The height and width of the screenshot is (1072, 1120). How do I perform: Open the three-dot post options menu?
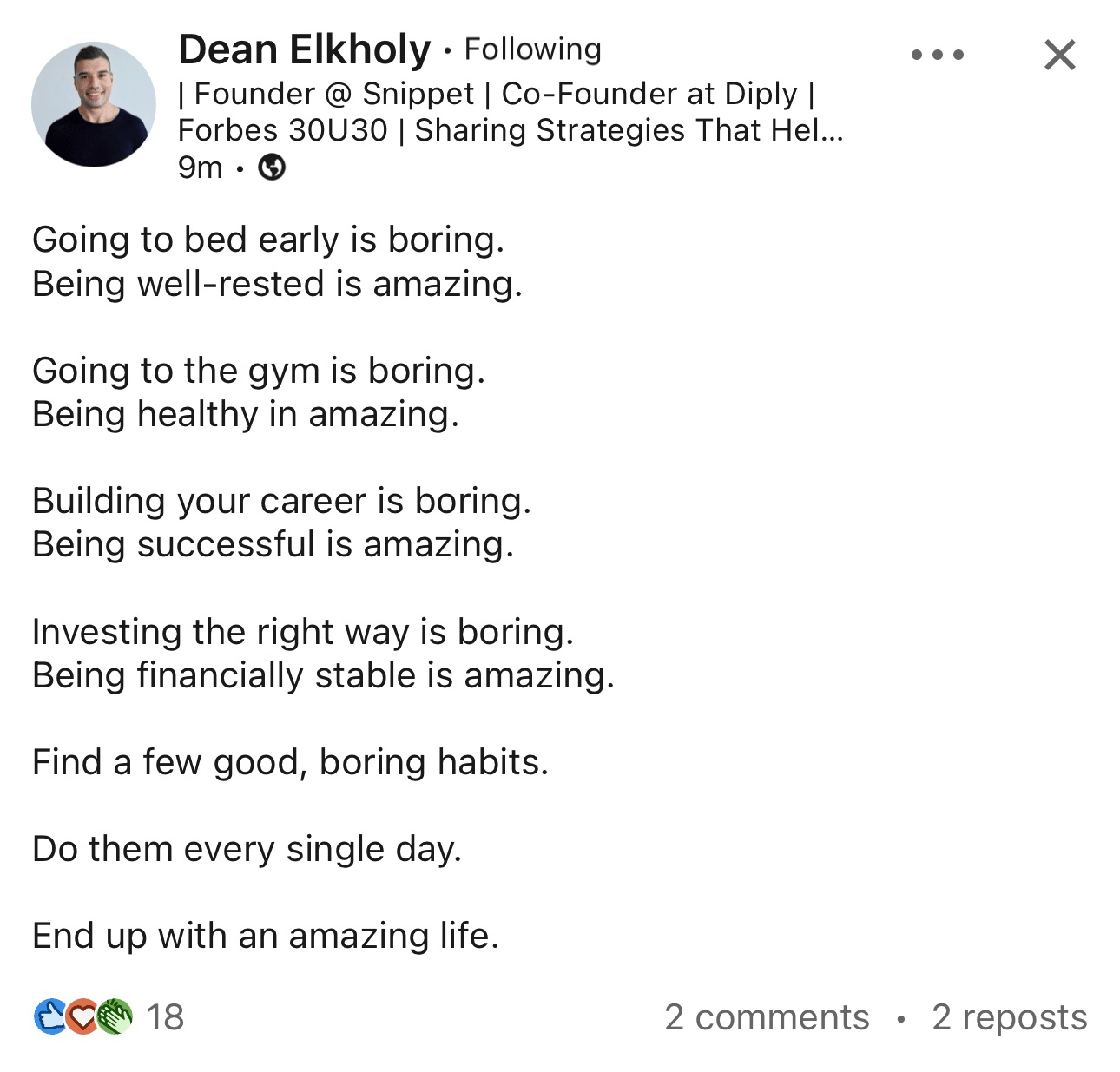(x=938, y=55)
